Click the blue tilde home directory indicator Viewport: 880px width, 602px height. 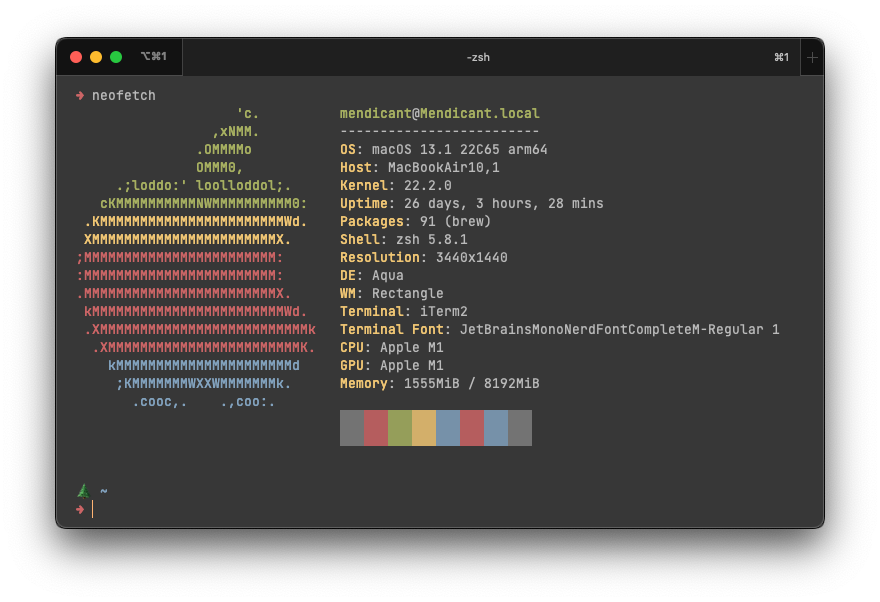104,491
